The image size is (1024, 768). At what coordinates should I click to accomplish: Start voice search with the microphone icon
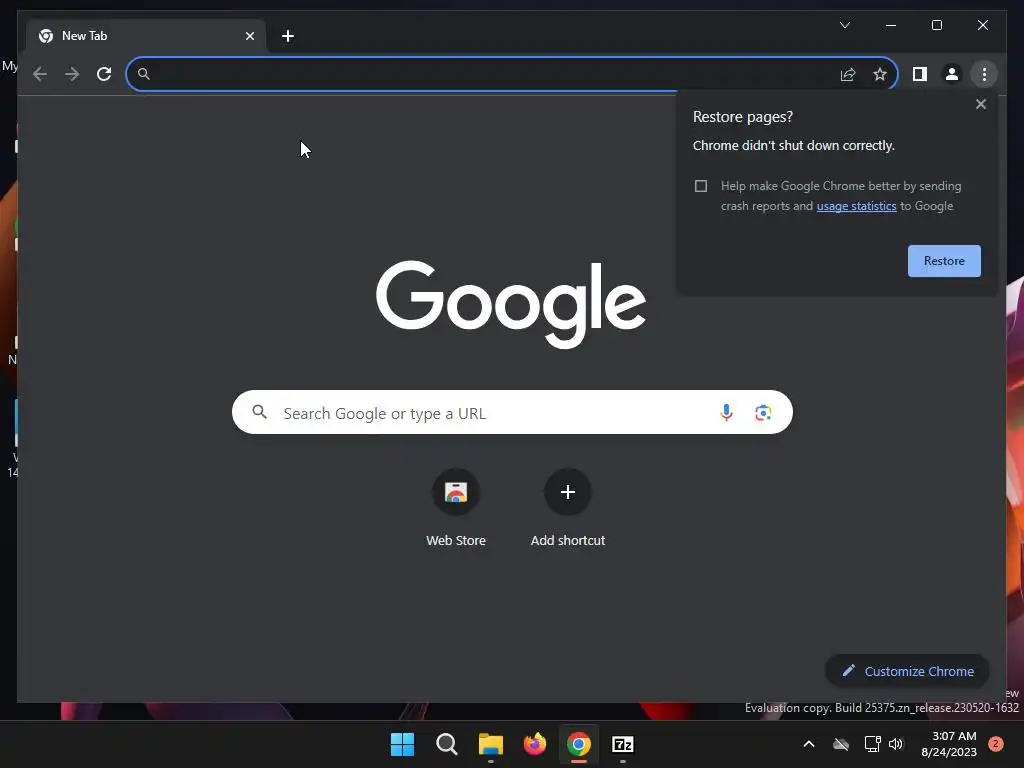tap(726, 412)
